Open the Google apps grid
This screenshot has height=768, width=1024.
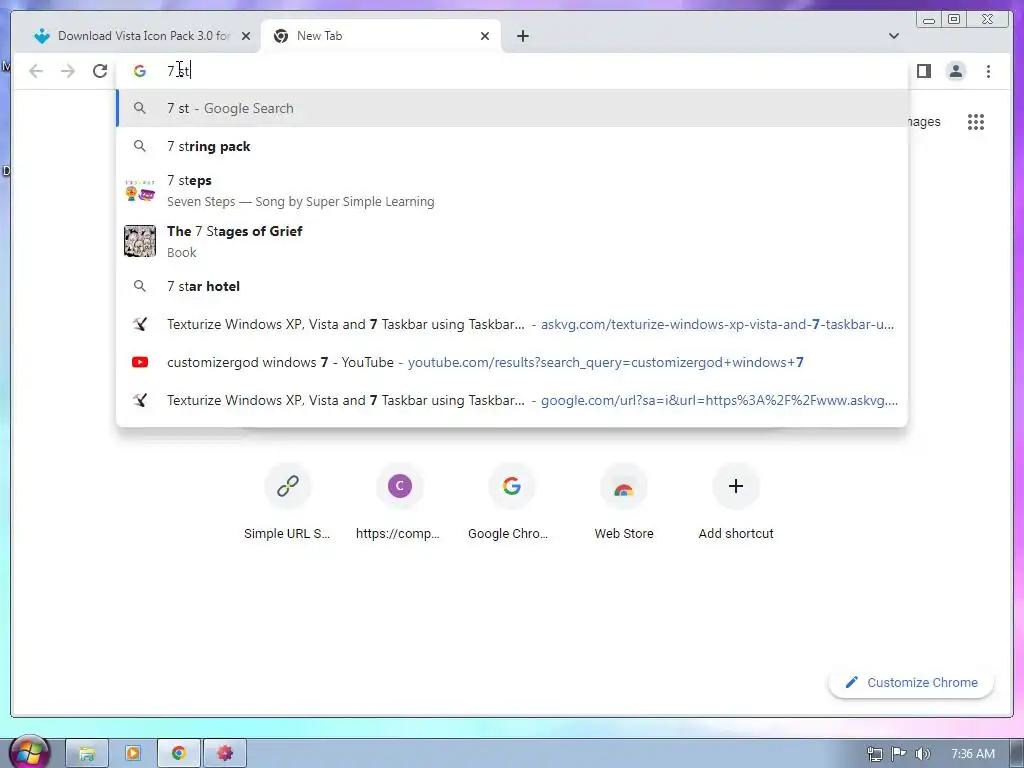[x=976, y=121]
